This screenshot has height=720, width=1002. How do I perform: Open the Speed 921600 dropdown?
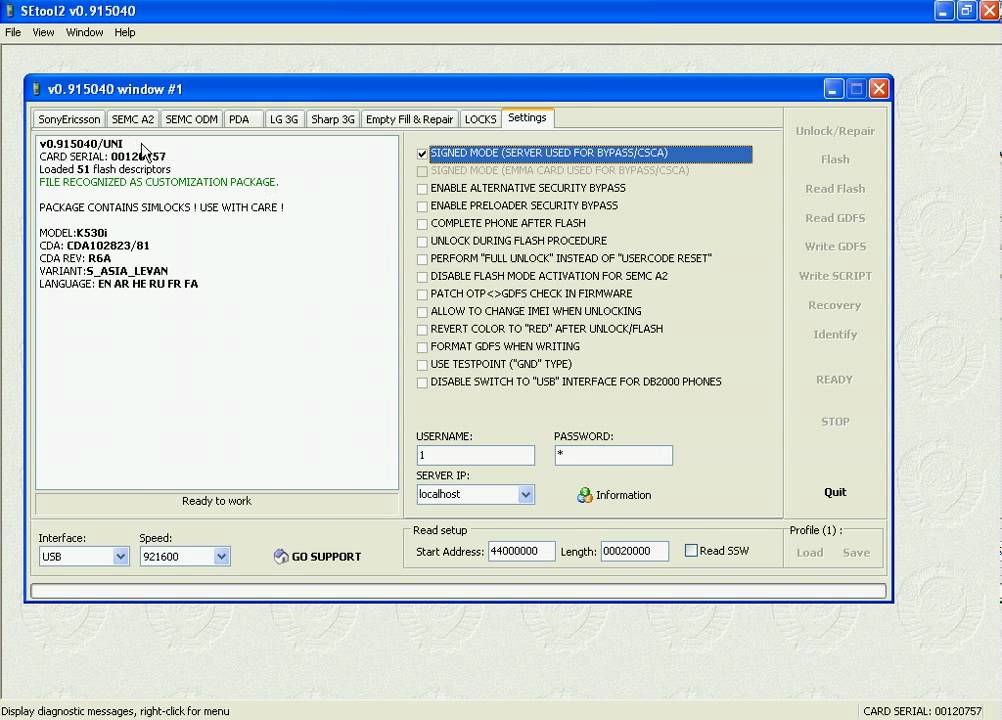pos(221,556)
